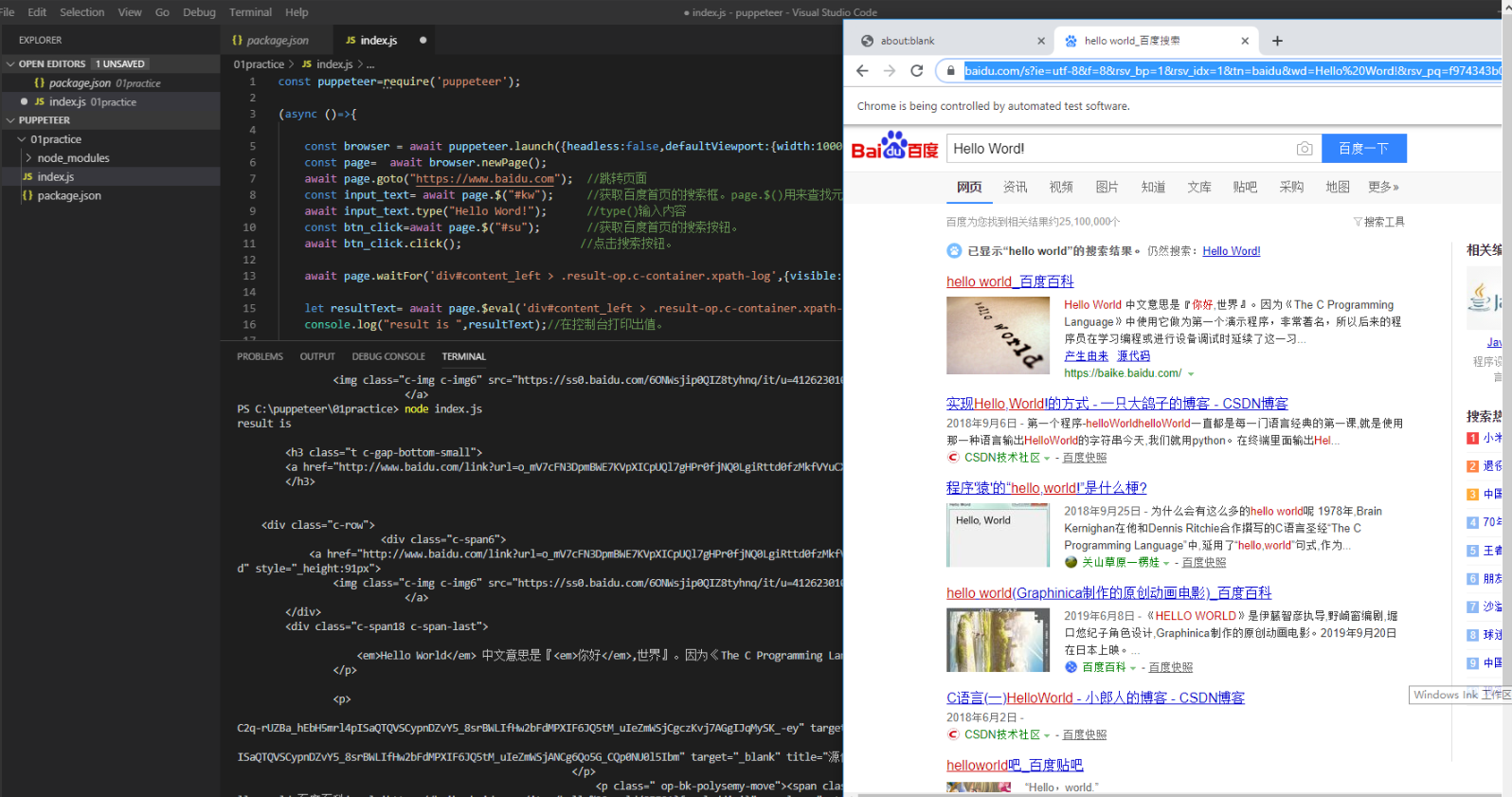Close the hello world Baidu tab
Viewport: 1512px width, 797px height.
[x=1245, y=41]
